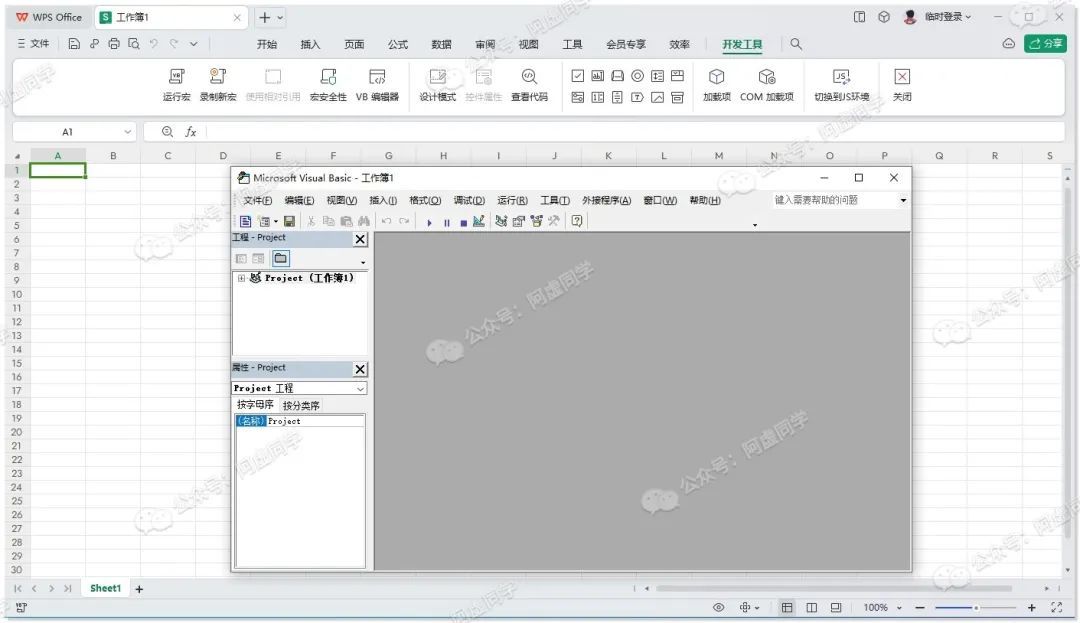
Task: Click the 切换到JS环境 icon
Action: click(x=841, y=78)
